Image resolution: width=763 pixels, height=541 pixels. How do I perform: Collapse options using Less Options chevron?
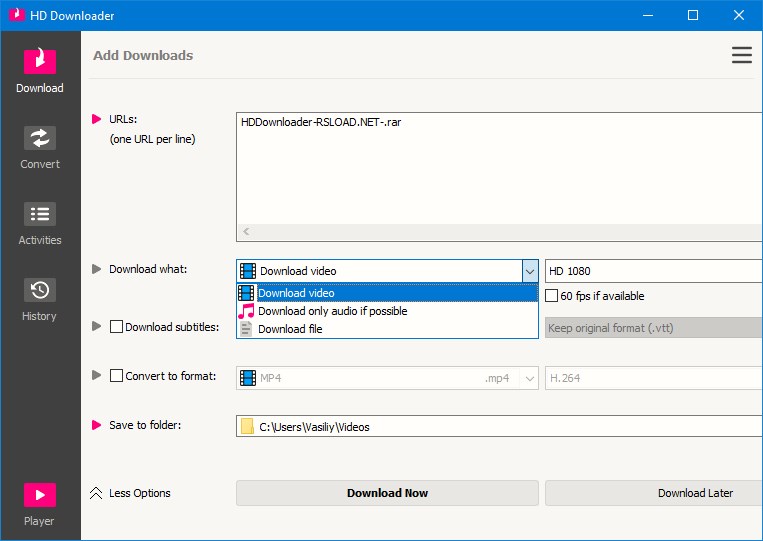point(97,493)
